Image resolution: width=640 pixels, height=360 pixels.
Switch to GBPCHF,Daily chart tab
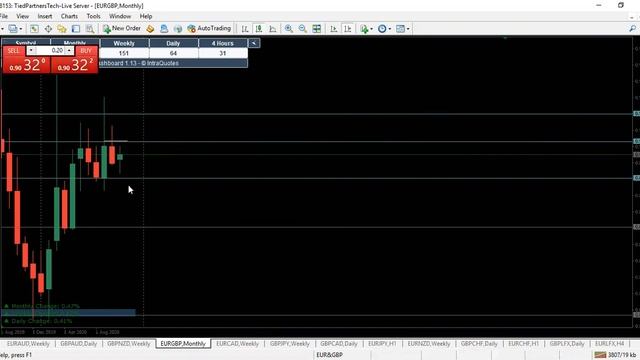click(x=479, y=344)
